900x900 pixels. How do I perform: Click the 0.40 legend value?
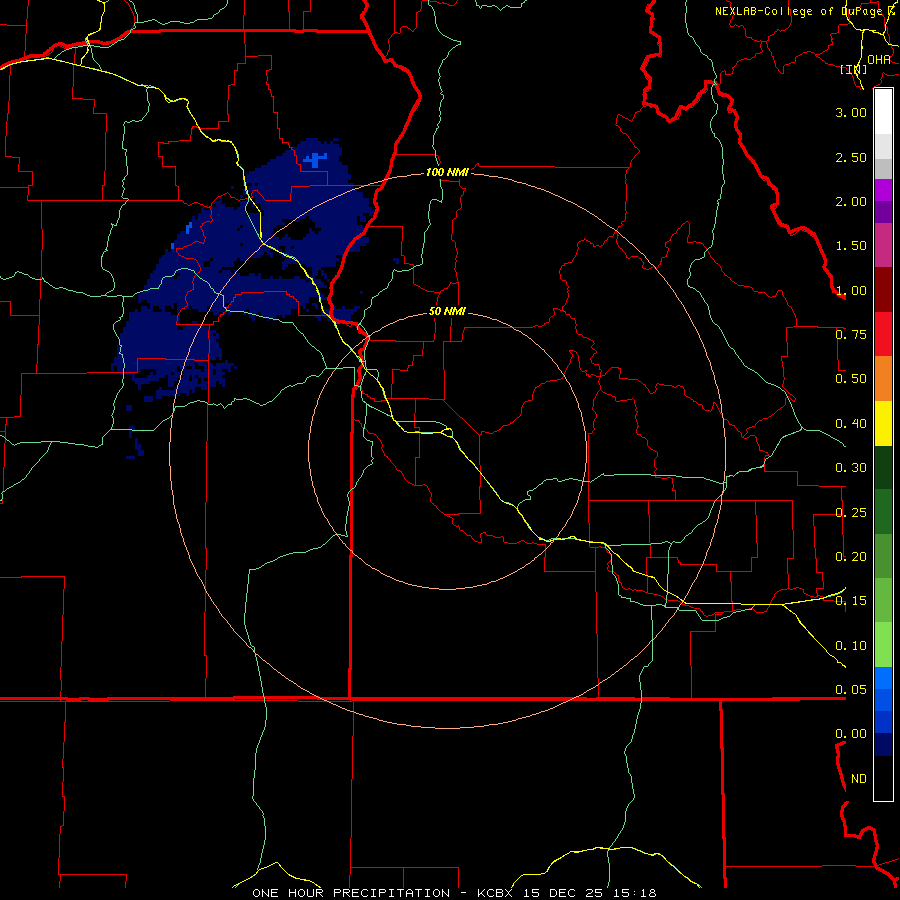851,424
